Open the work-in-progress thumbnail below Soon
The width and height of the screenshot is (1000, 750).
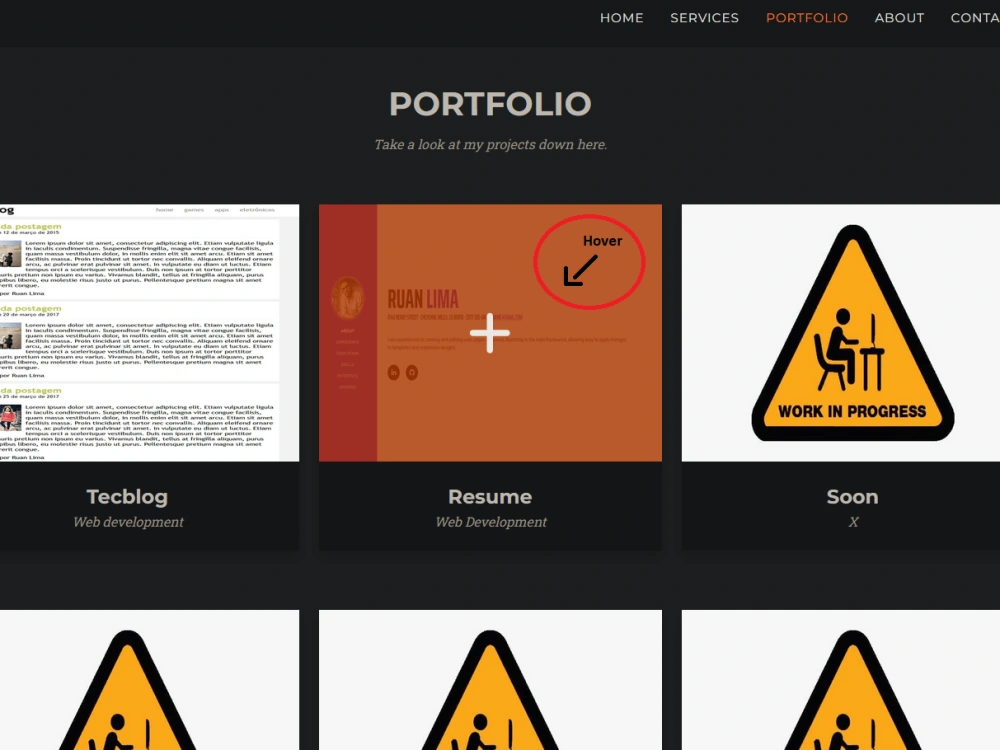pyautogui.click(x=841, y=680)
